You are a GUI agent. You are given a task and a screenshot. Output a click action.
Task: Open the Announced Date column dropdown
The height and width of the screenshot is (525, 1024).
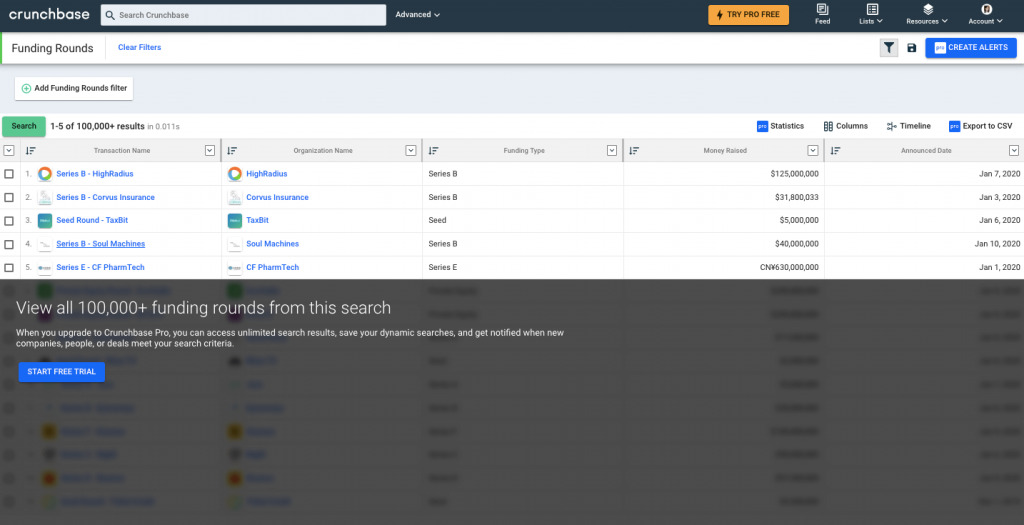1013,151
